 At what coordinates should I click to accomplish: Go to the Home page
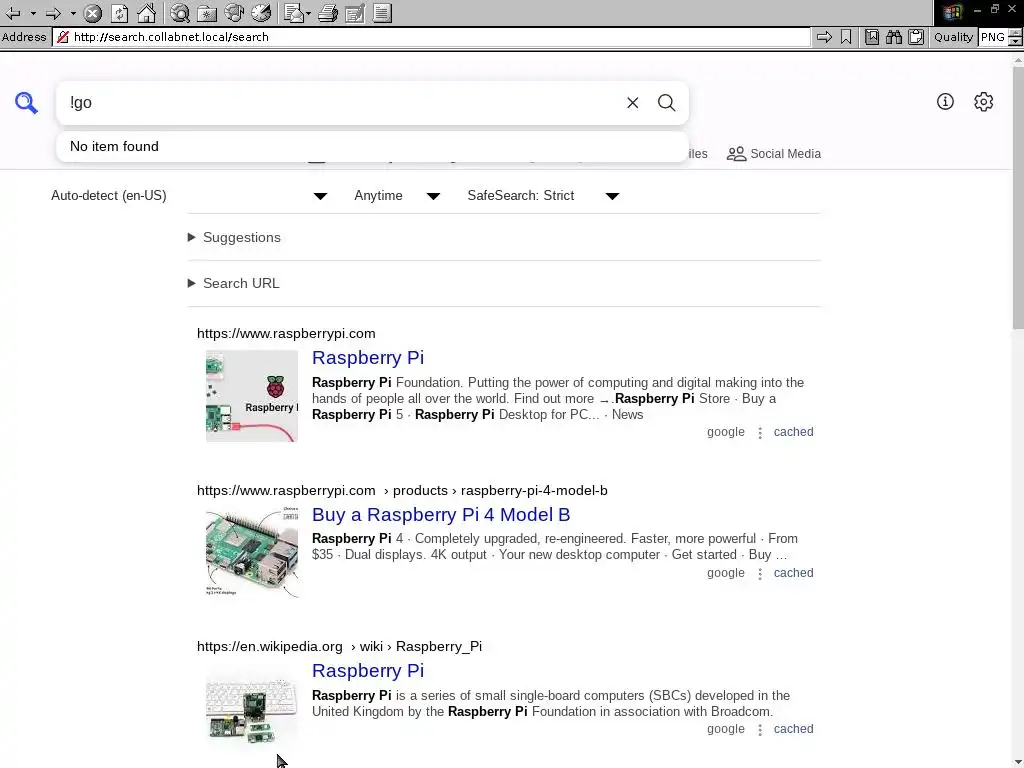(x=147, y=13)
